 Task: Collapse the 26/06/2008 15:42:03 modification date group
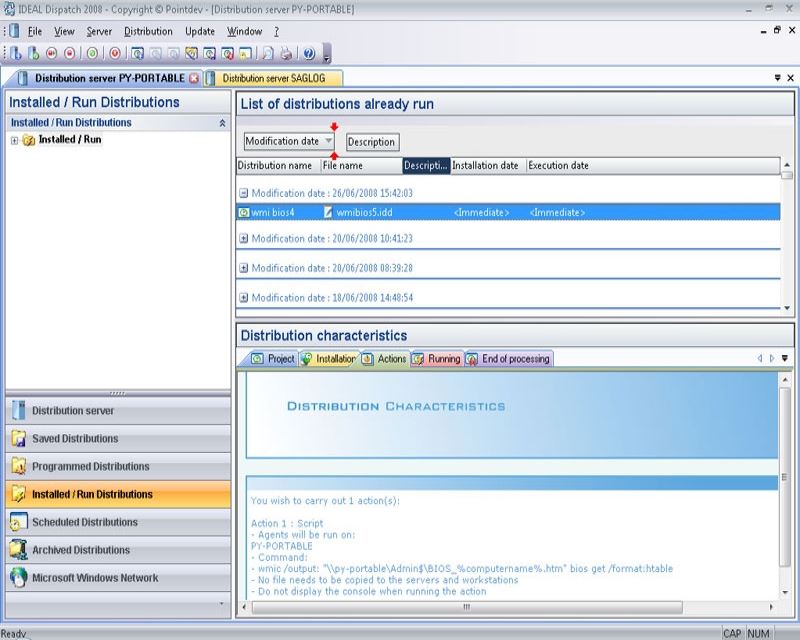243,193
